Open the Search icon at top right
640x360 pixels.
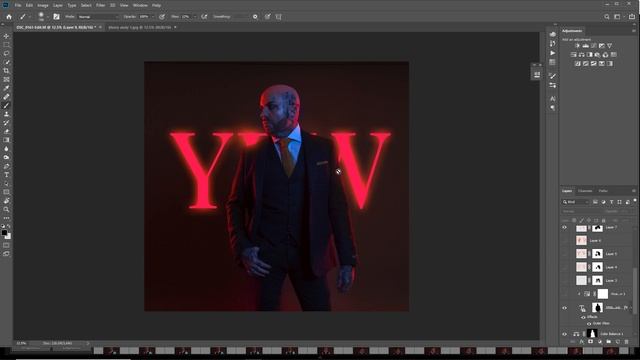pyautogui.click(x=607, y=17)
